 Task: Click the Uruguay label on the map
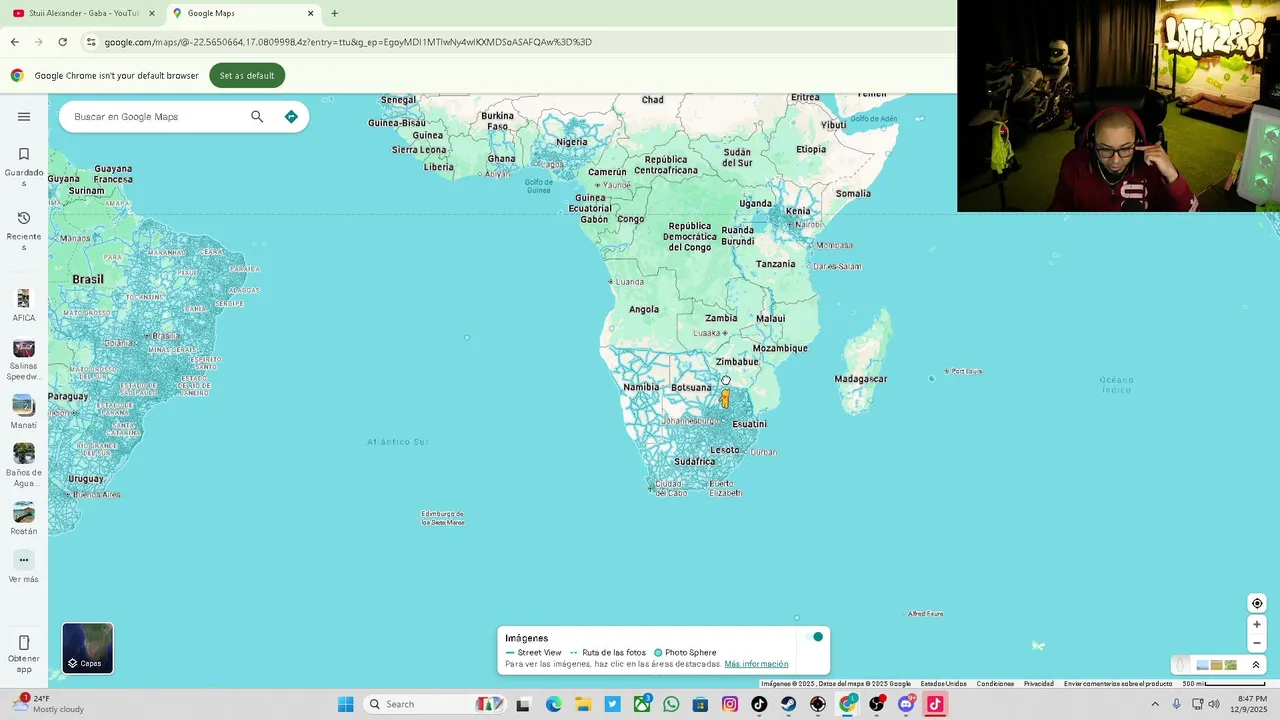[85, 478]
